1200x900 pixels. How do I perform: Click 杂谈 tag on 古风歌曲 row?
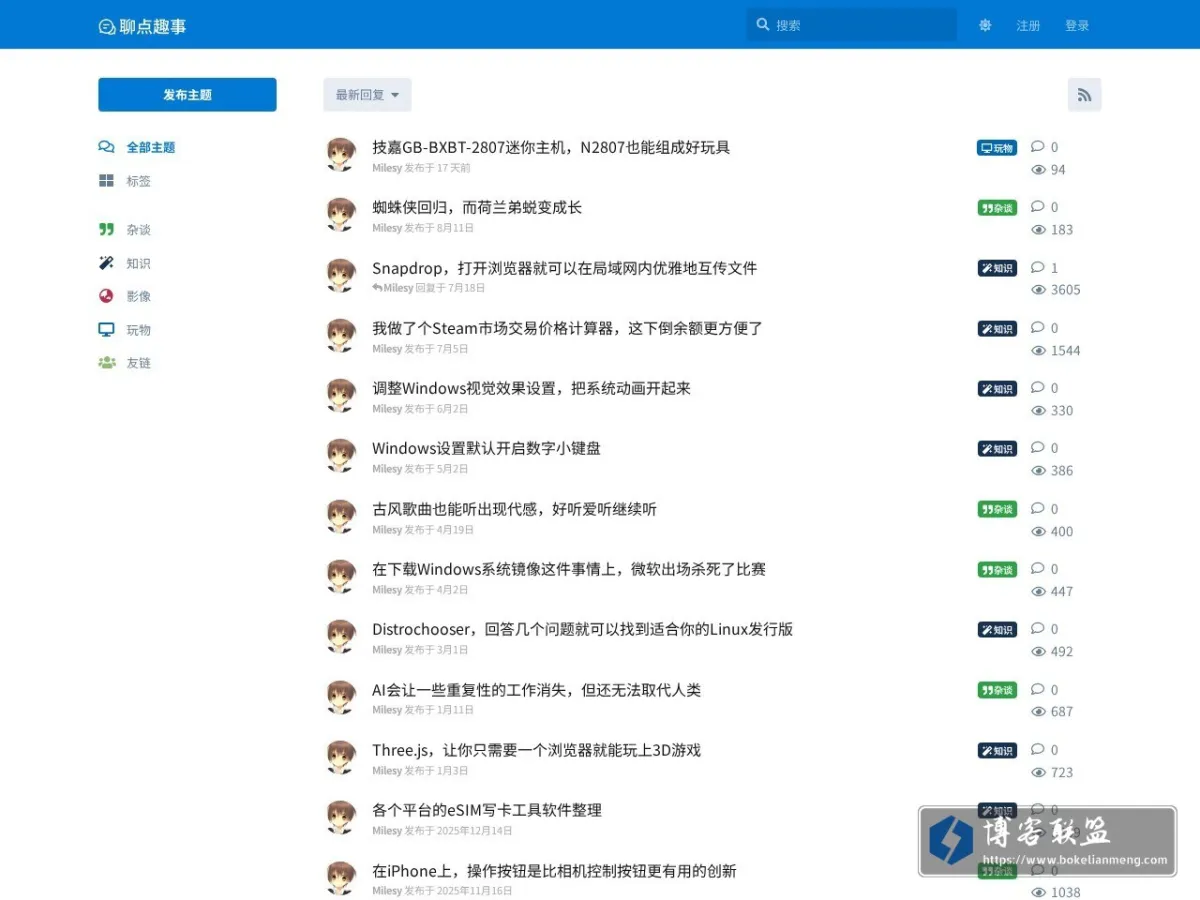pos(997,509)
